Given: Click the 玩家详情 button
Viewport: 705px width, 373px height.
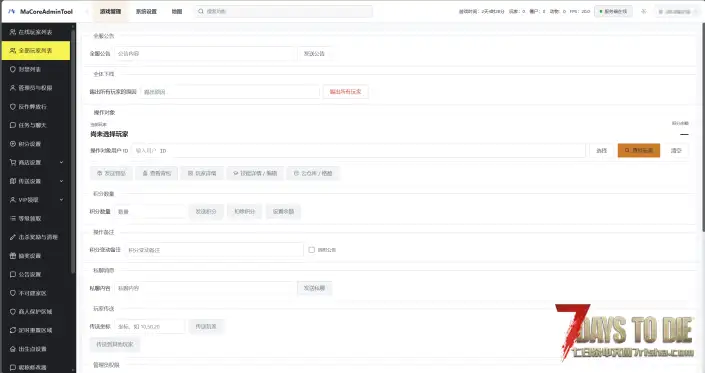Looking at the screenshot, I should pos(202,173).
